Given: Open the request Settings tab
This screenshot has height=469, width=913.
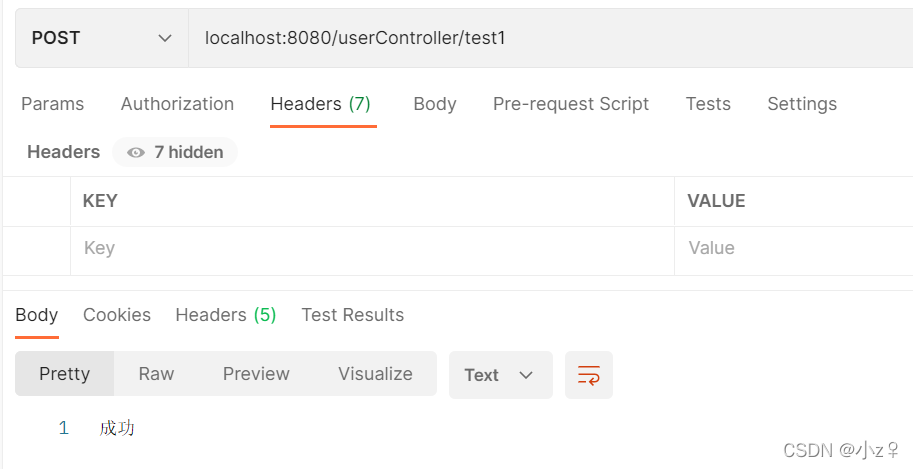Looking at the screenshot, I should coord(802,104).
